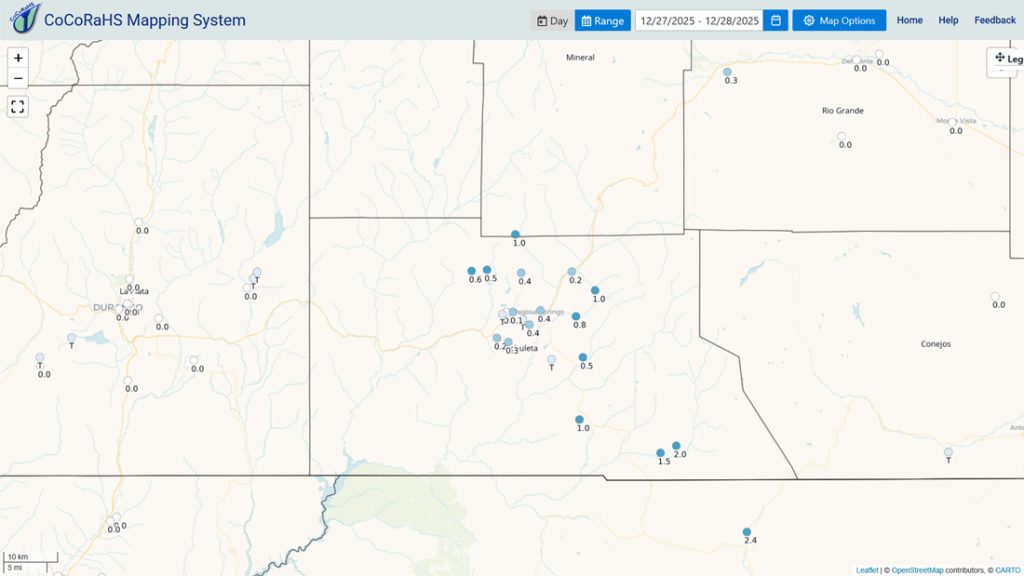This screenshot has width=1024, height=576.
Task: Select the 0.5 marker next to 0.6
Action: [x=487, y=270]
